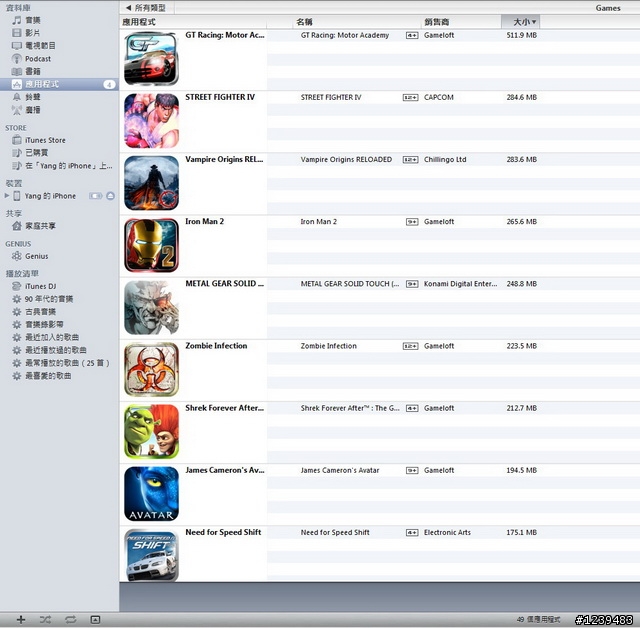Select Need for Speed Shift artwork
Screen dimensions: 640x628
tap(151, 556)
